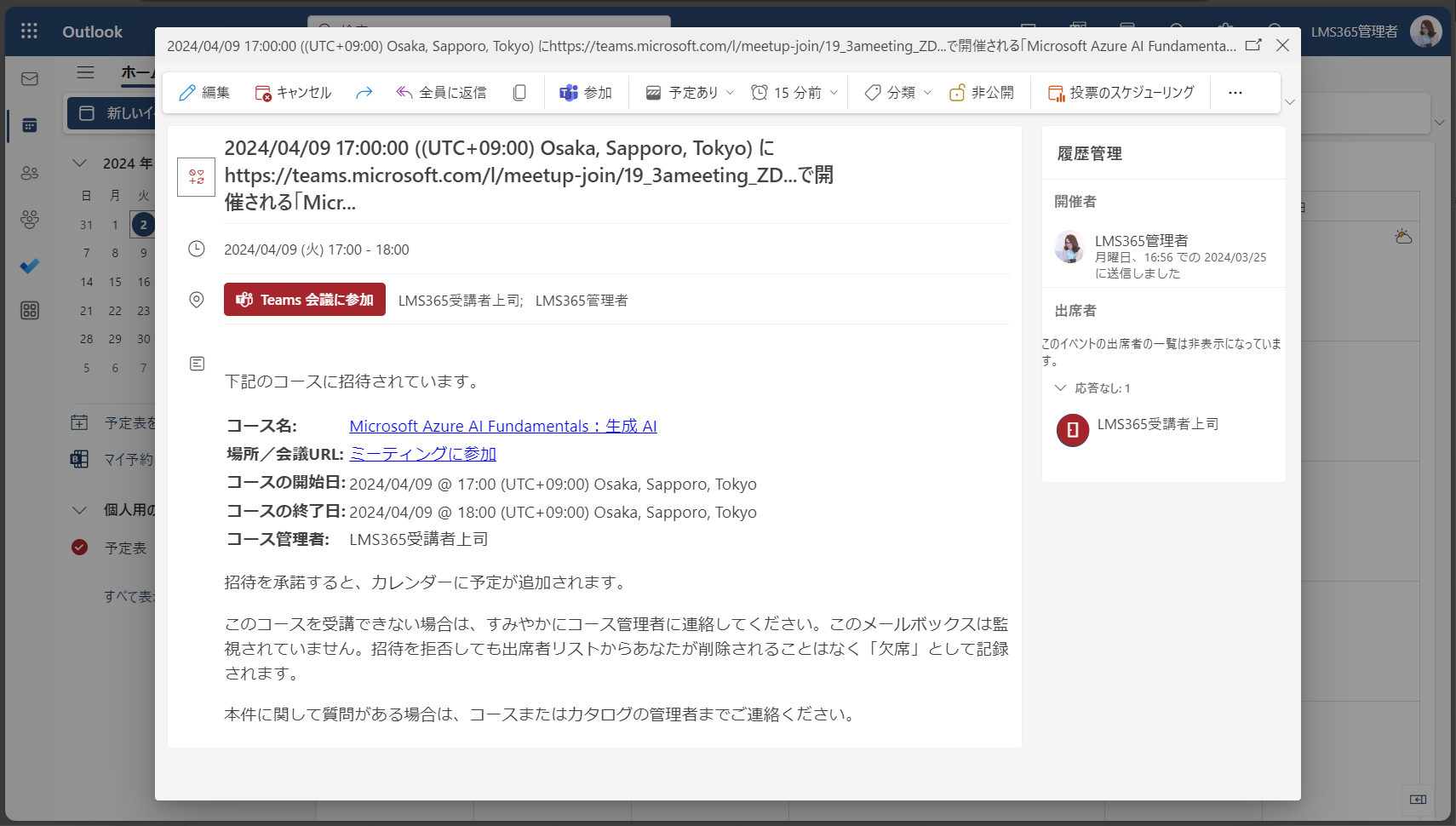
Task: Open the Busy status (予定あり) dropdown
Action: 690,93
